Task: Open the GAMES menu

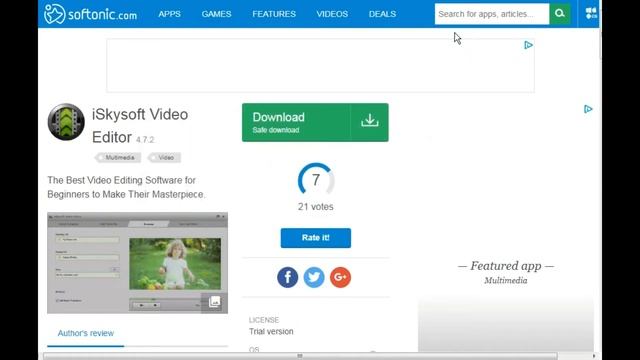Action: 216,14
